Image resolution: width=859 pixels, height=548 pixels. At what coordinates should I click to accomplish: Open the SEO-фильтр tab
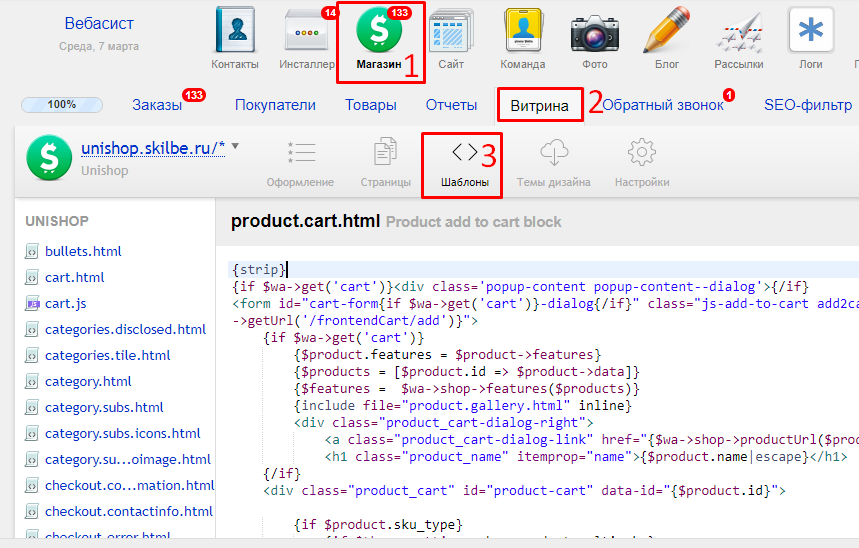[807, 105]
